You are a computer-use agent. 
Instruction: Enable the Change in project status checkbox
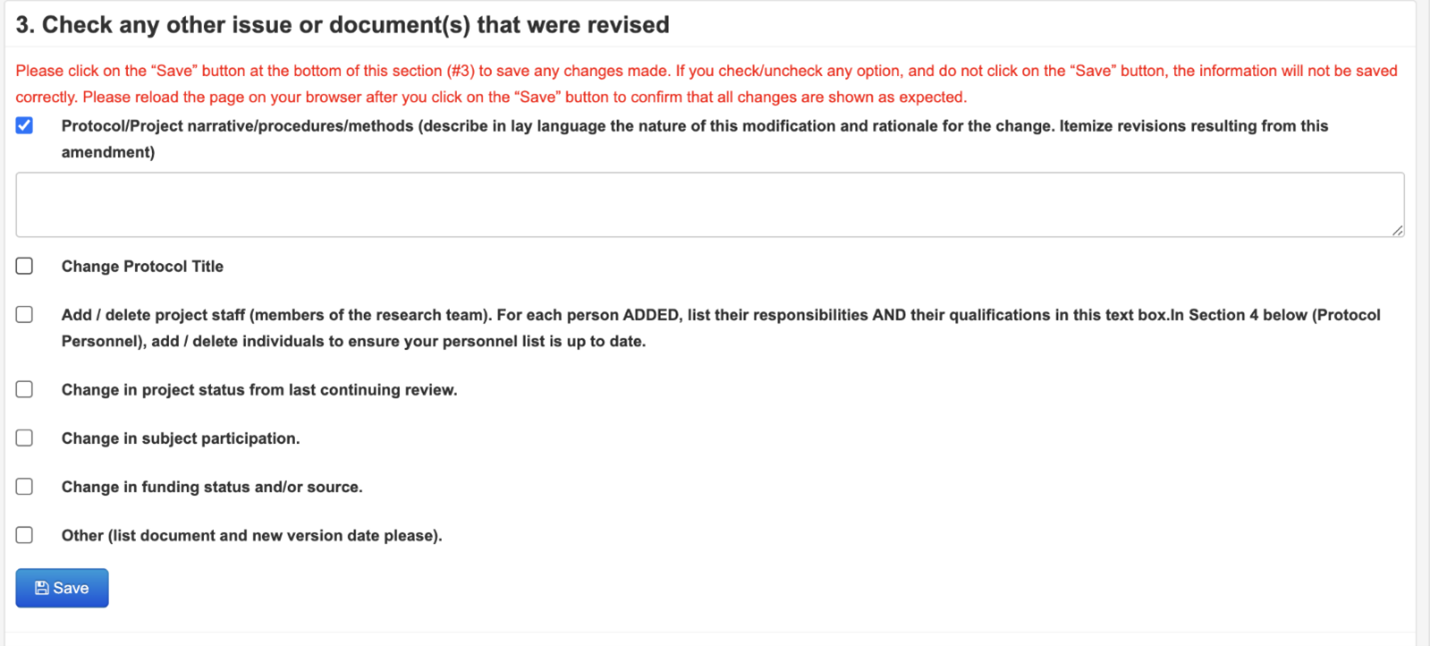24,389
